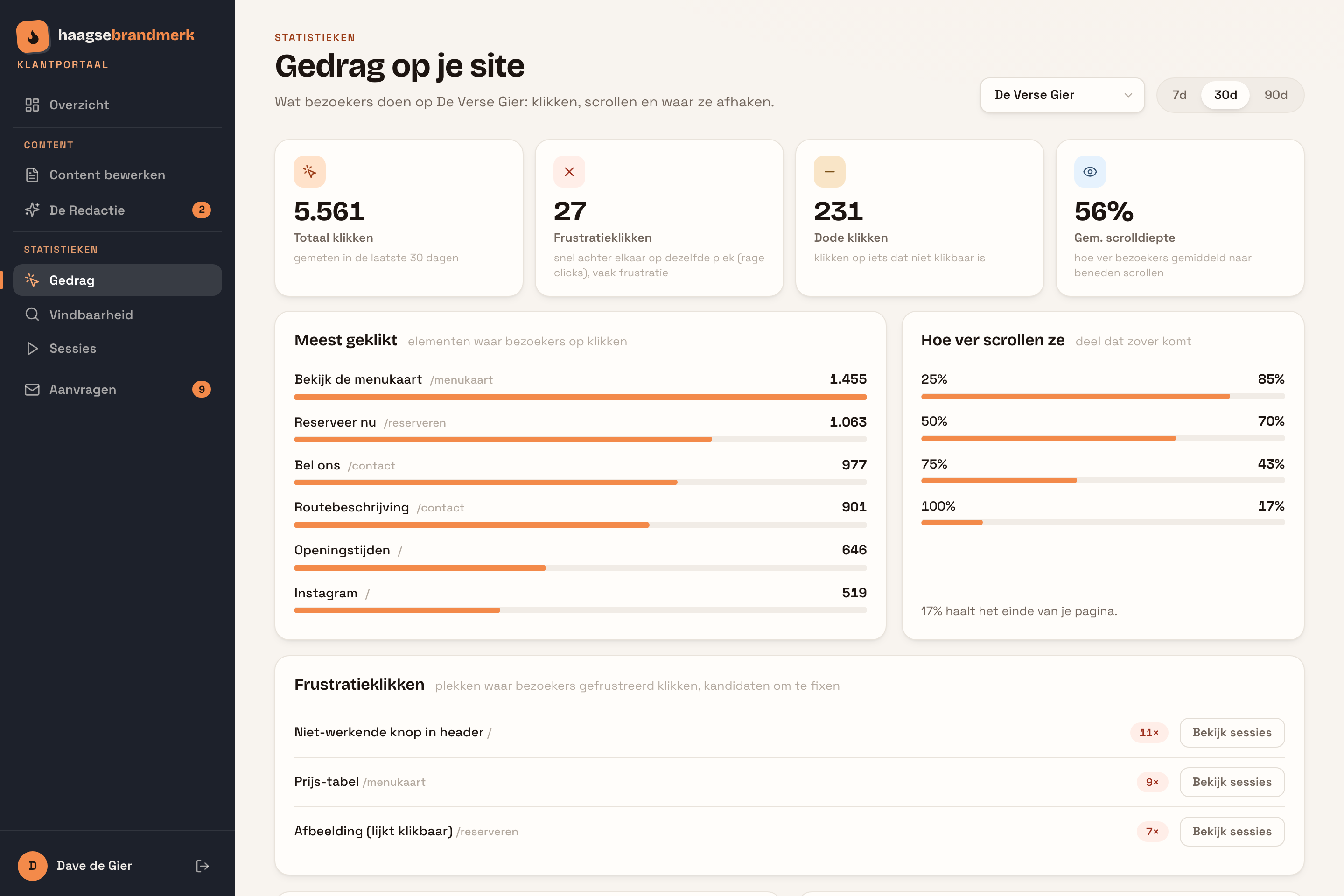
Task: Open Overzicht in the sidebar
Action: tap(117, 105)
